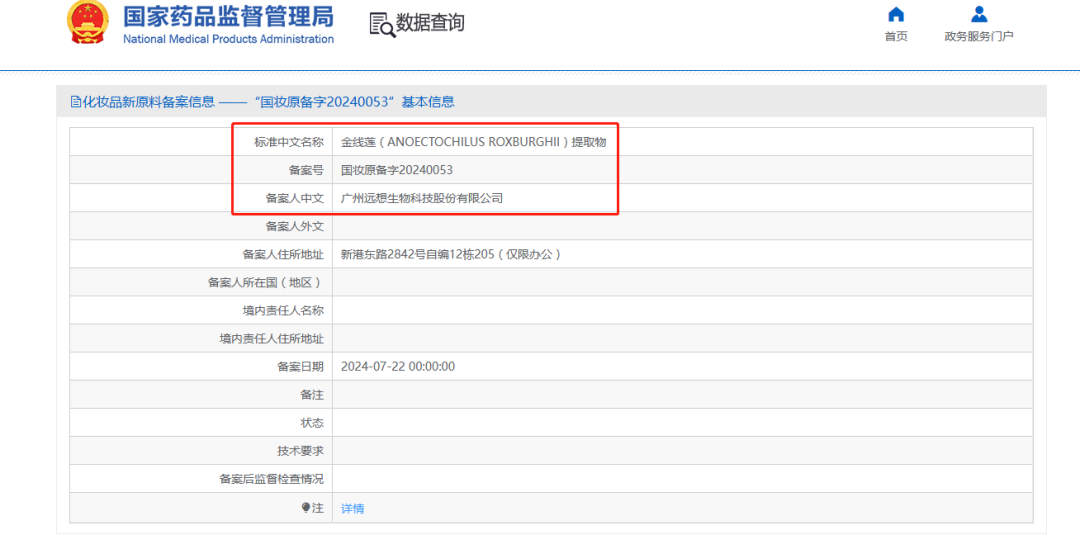Click the filing date 2024-07-22 value
Screen dimensions: 1080x549
click(x=397, y=366)
